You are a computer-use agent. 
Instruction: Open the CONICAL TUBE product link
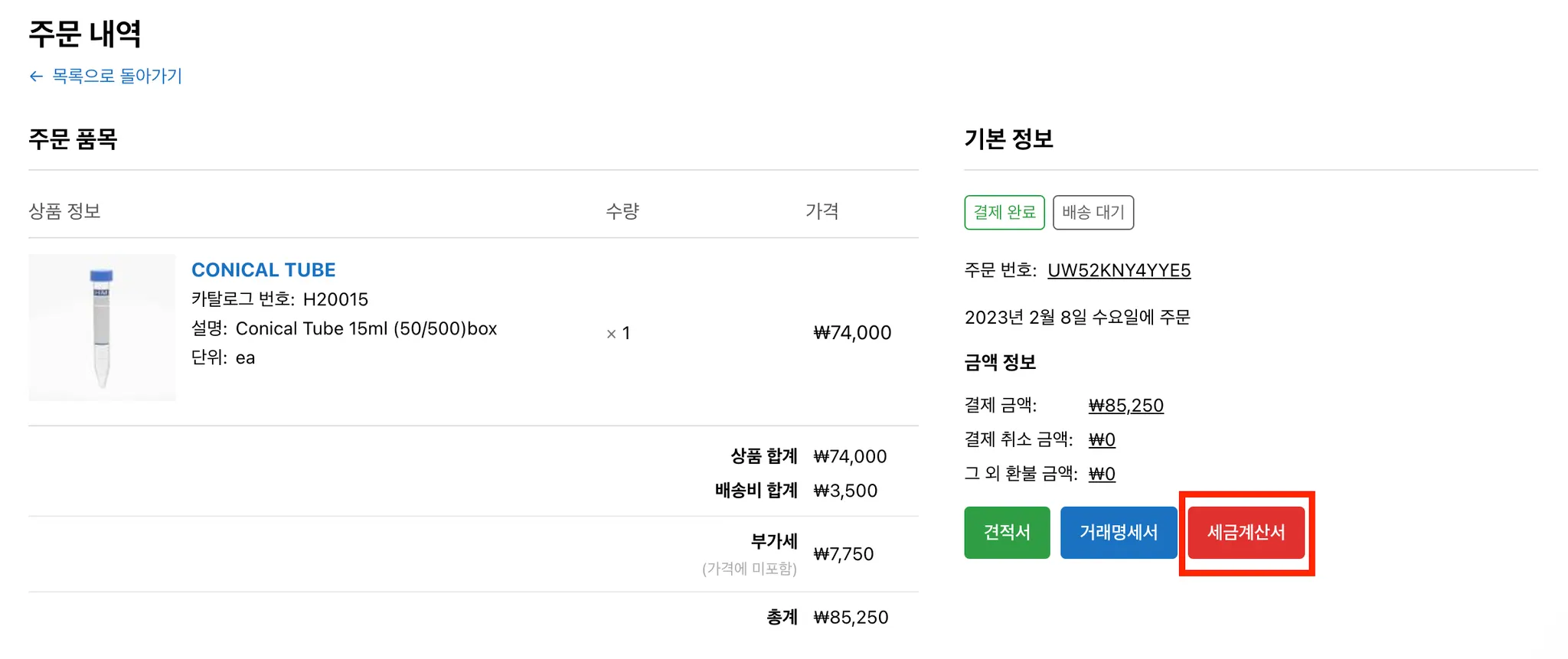[263, 270]
